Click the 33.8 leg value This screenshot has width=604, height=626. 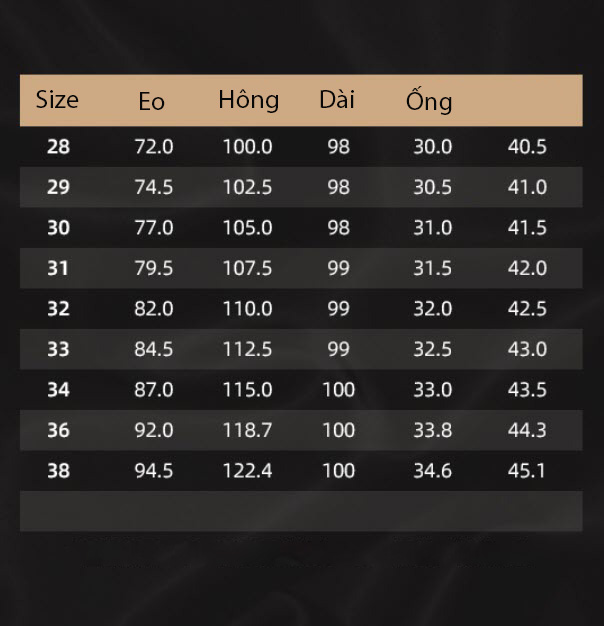tap(433, 430)
